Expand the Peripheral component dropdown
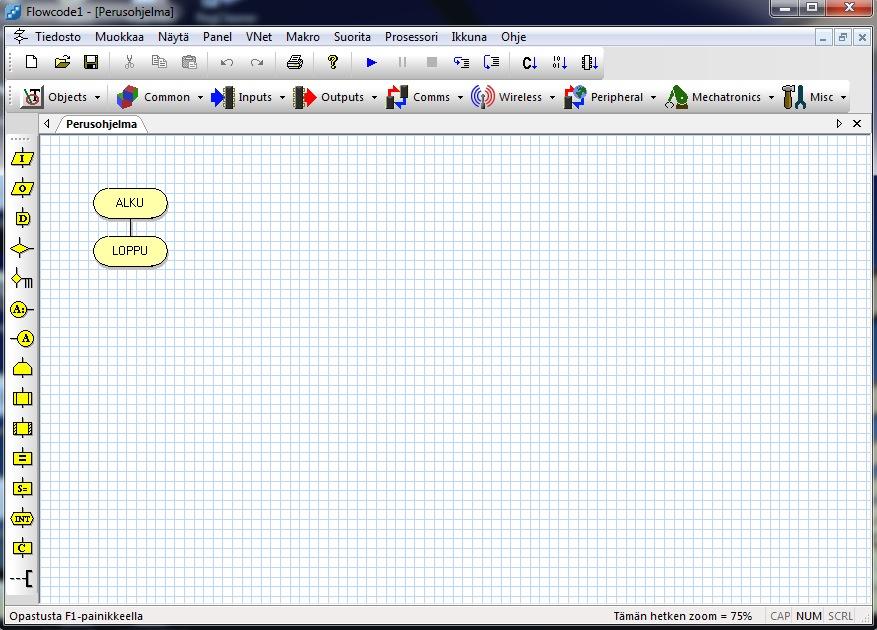 [653, 97]
